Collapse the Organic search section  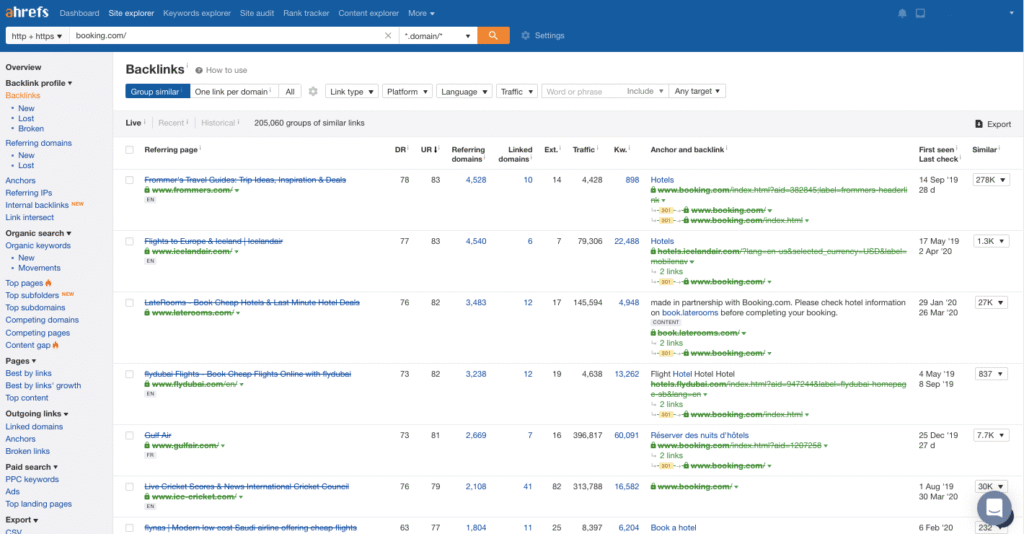(38, 233)
